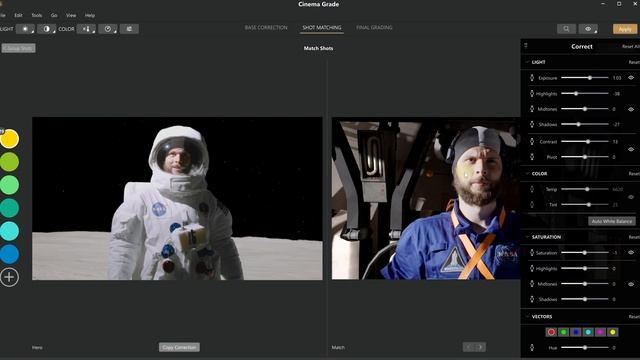The height and width of the screenshot is (360, 640).
Task: Click the Contrast adjust handle icon
Action: 532,142
